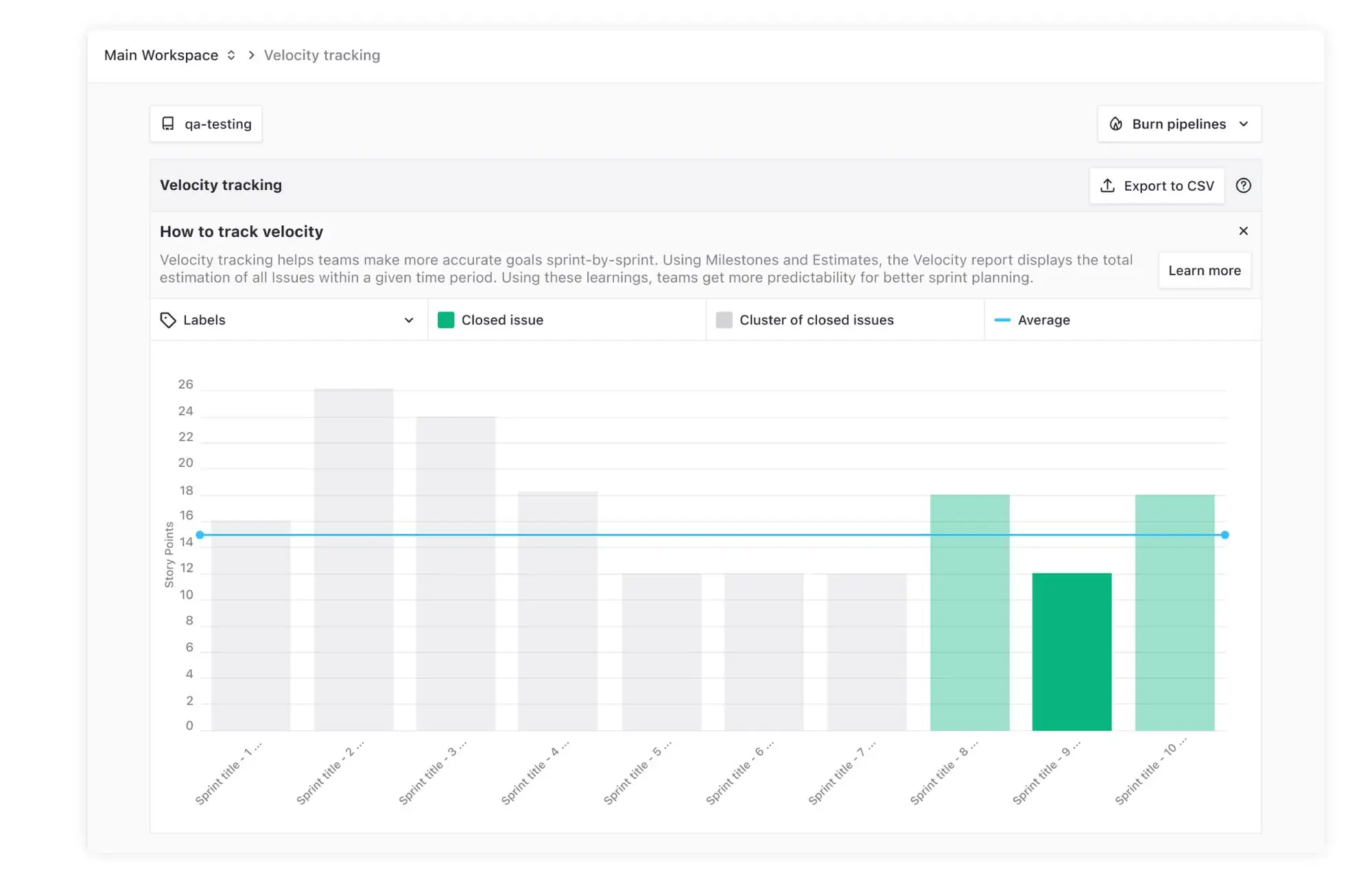The image size is (1372, 882).
Task: Select the dark green Sprint title - 9 bar
Action: click(1072, 652)
